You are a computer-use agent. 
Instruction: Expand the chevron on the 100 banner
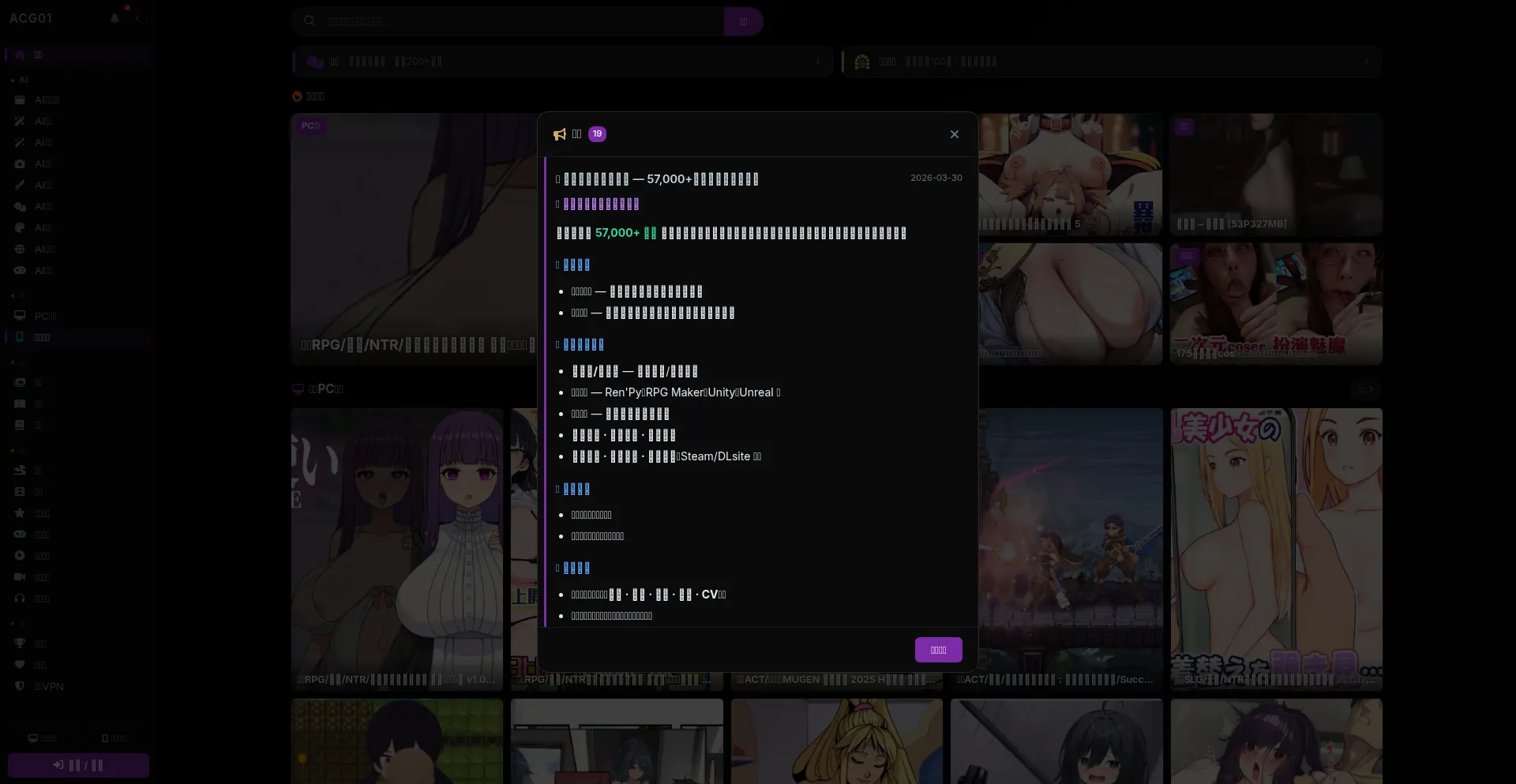pos(1367,62)
